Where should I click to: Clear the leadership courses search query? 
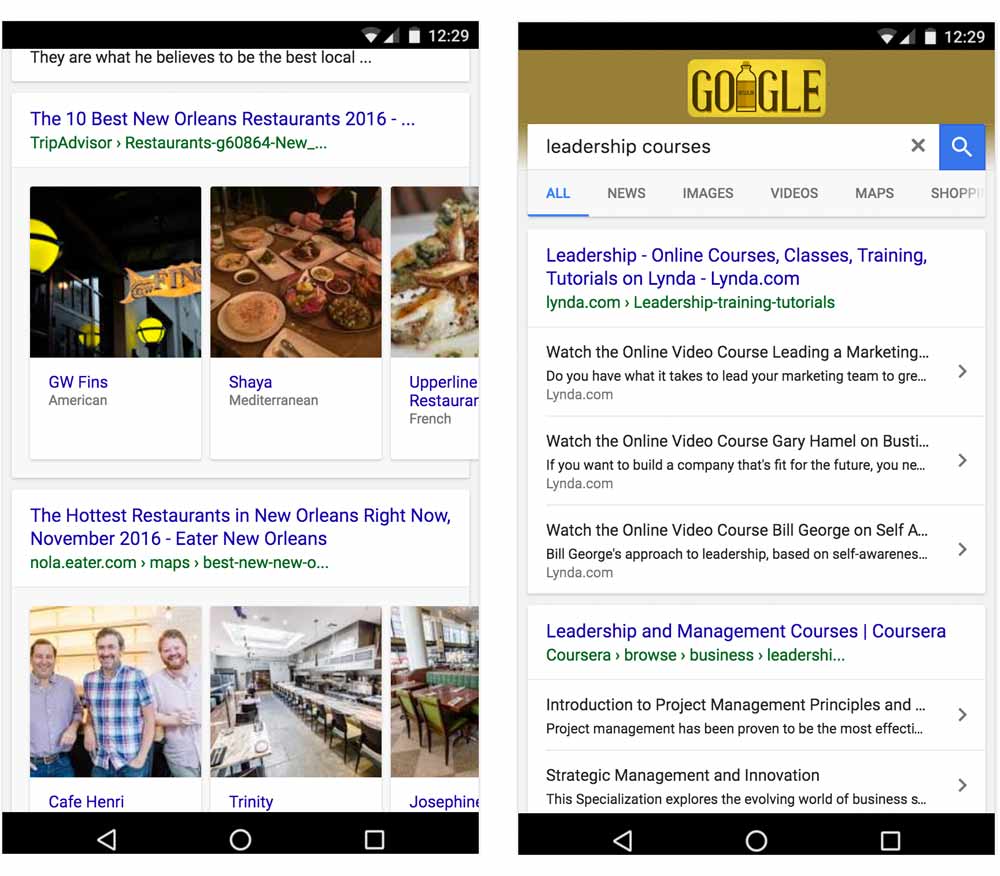[x=918, y=146]
